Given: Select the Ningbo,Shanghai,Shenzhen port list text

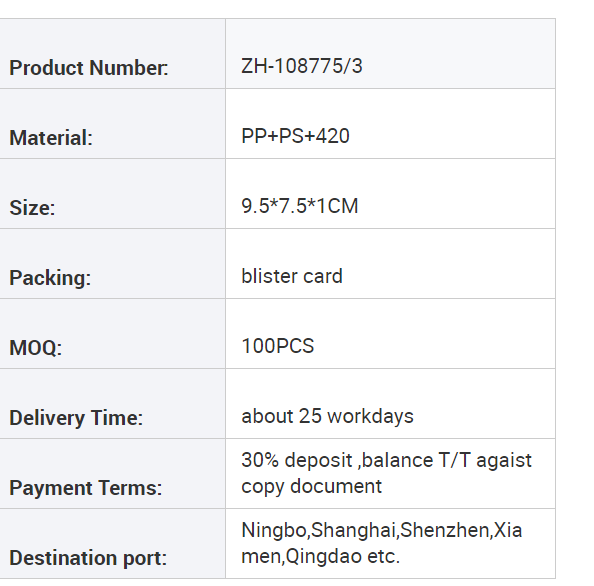Looking at the screenshot, I should 366,530.
